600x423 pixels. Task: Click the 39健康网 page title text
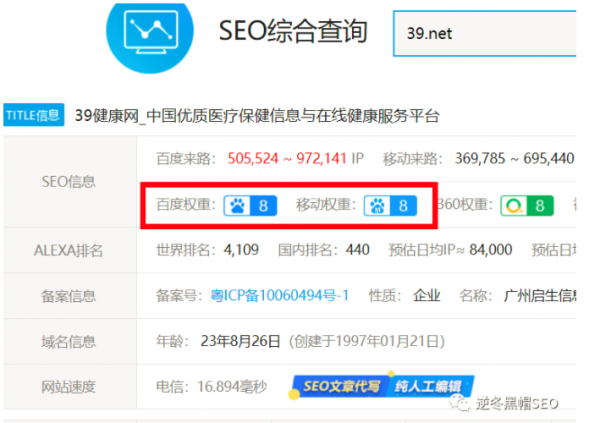257,115
